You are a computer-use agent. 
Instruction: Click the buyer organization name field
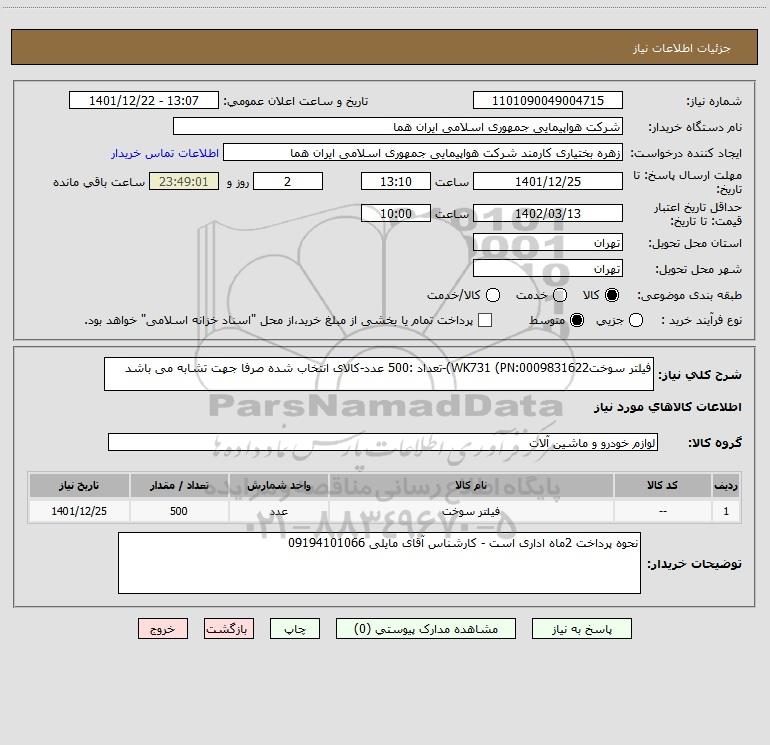398,127
